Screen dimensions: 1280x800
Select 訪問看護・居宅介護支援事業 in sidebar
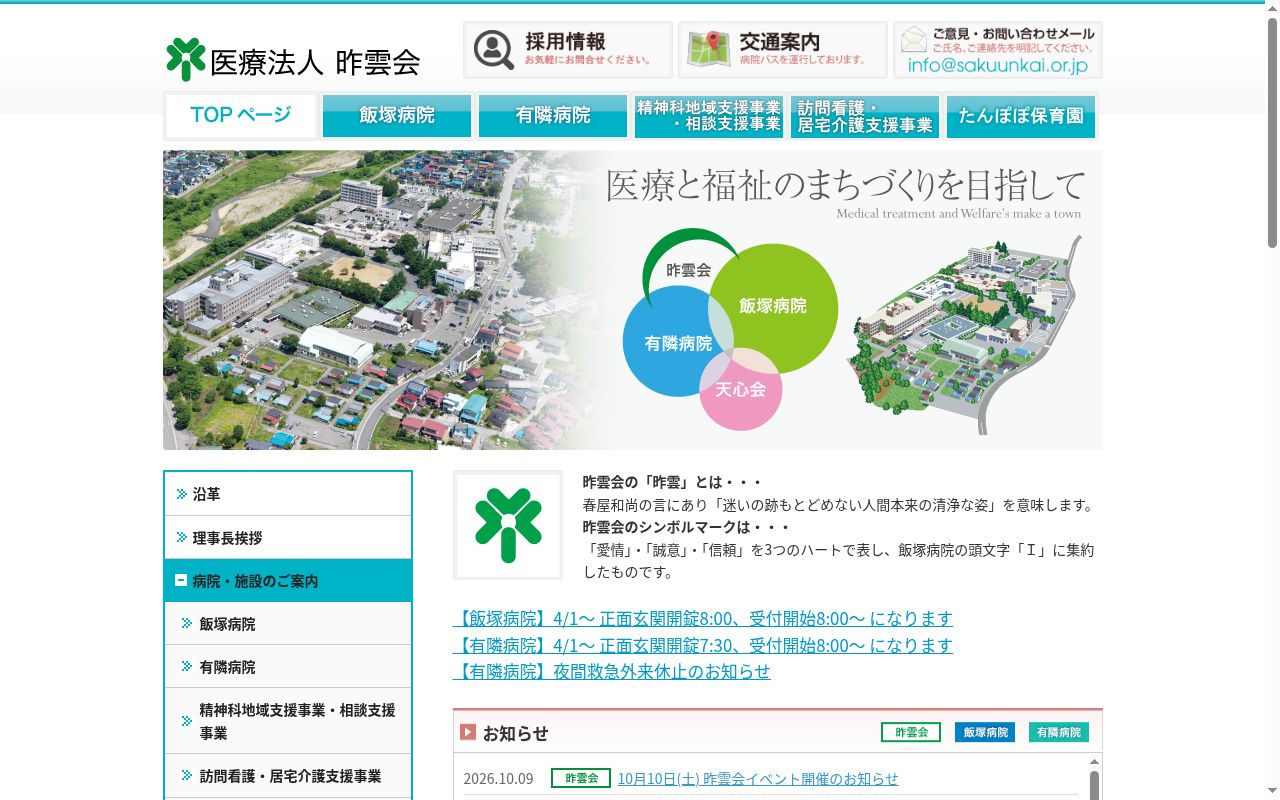pyautogui.click(x=288, y=776)
